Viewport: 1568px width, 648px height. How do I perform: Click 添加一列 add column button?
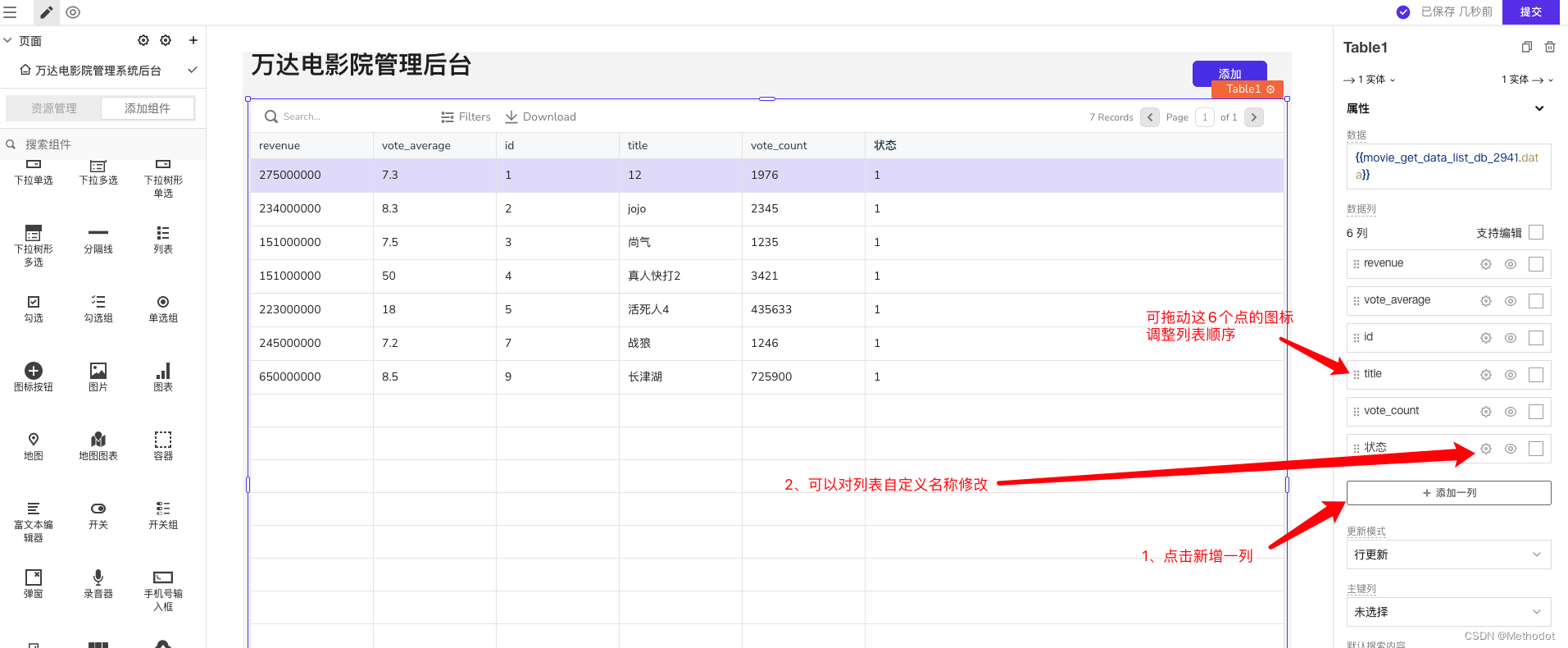[1448, 493]
